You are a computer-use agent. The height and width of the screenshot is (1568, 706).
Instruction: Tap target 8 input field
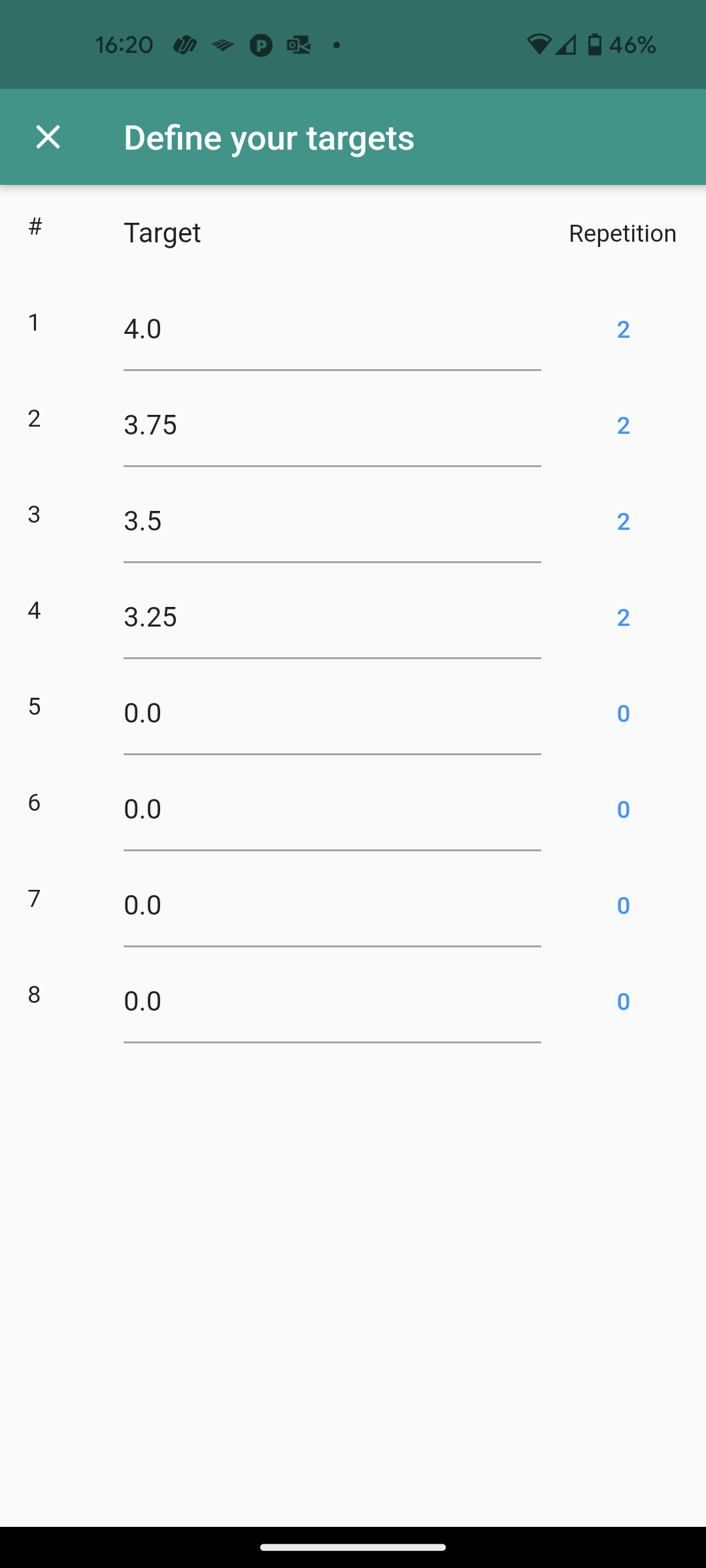331,1002
